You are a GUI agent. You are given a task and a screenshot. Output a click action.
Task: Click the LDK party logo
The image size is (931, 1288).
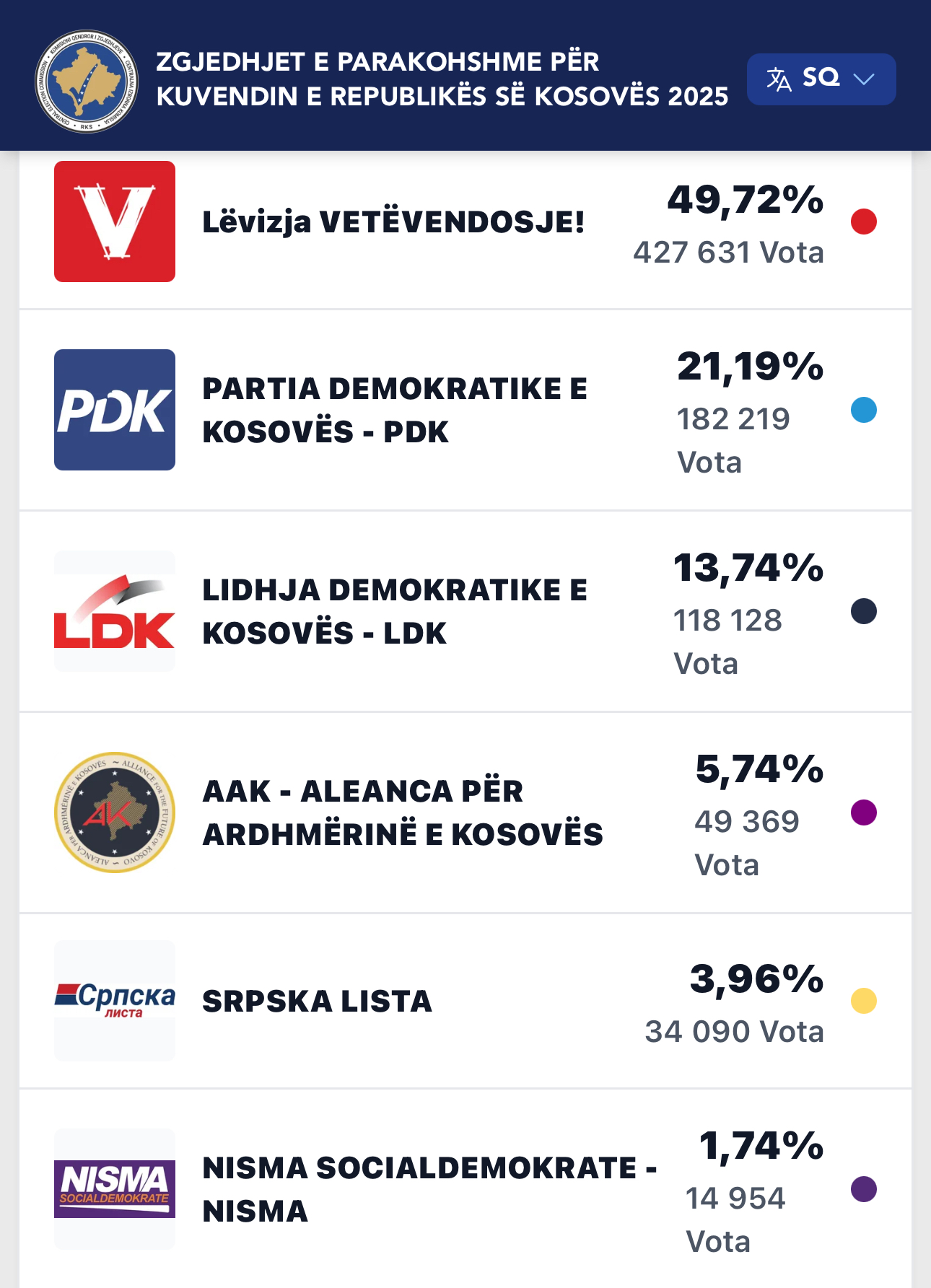(x=115, y=611)
